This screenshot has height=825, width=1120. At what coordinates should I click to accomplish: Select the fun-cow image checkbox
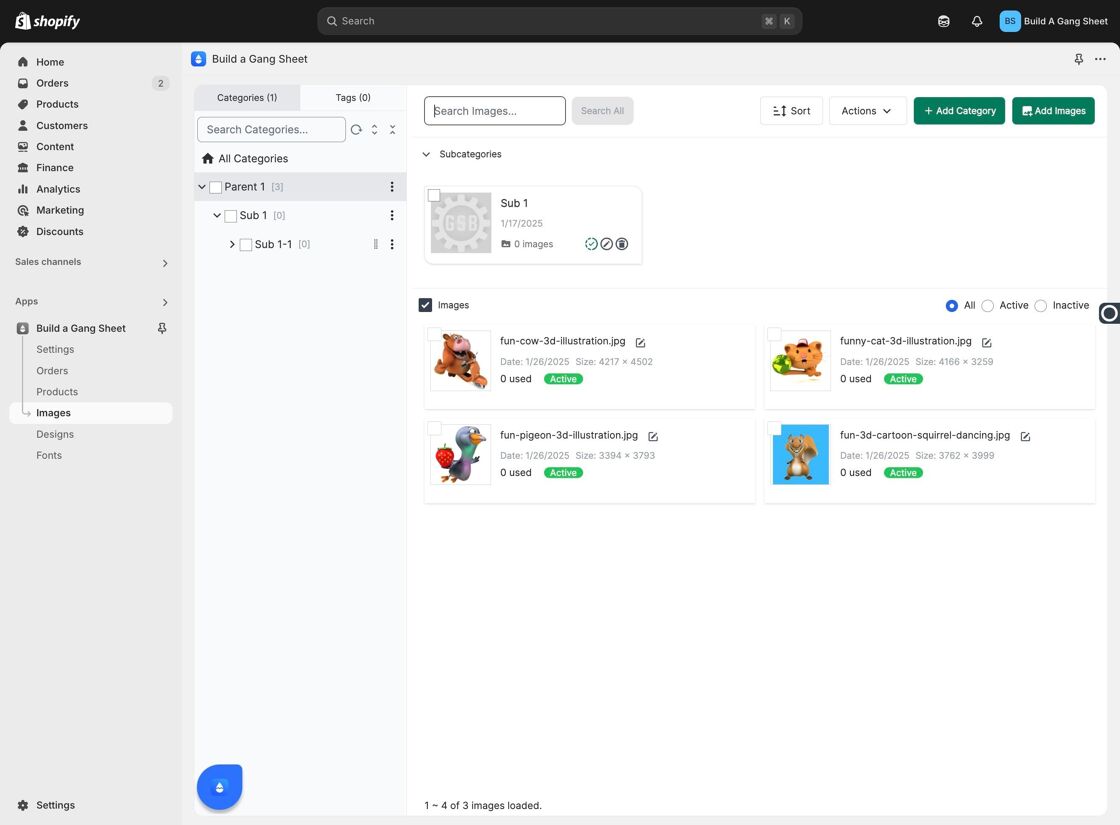click(434, 334)
